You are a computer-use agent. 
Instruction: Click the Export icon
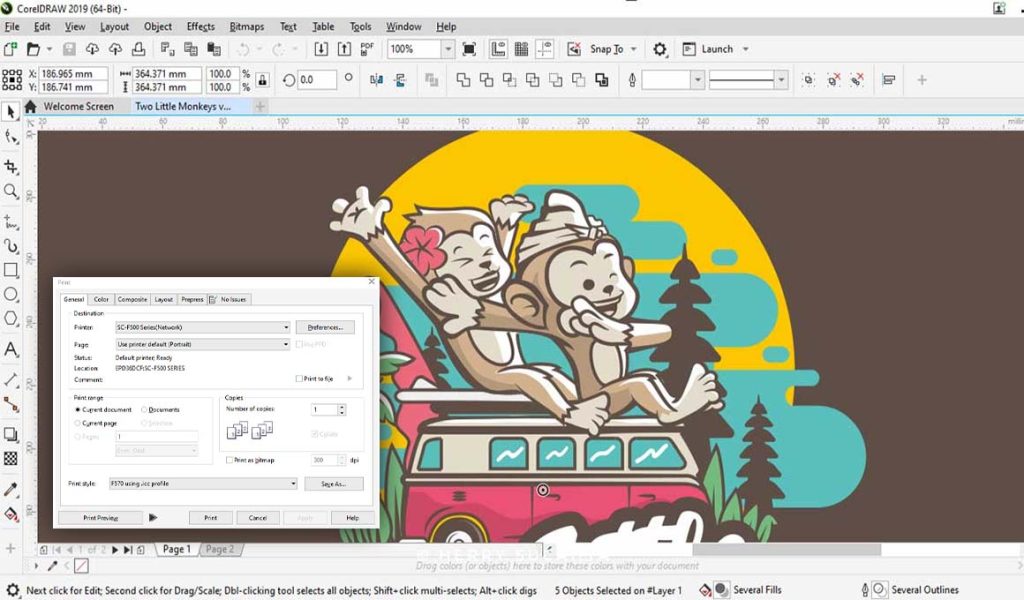coord(344,49)
